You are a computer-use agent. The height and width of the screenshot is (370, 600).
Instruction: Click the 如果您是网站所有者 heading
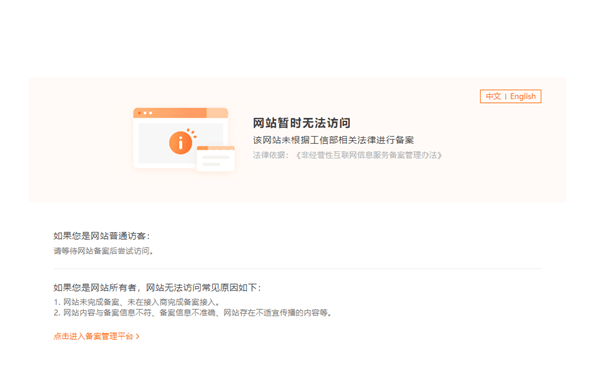[x=95, y=287]
